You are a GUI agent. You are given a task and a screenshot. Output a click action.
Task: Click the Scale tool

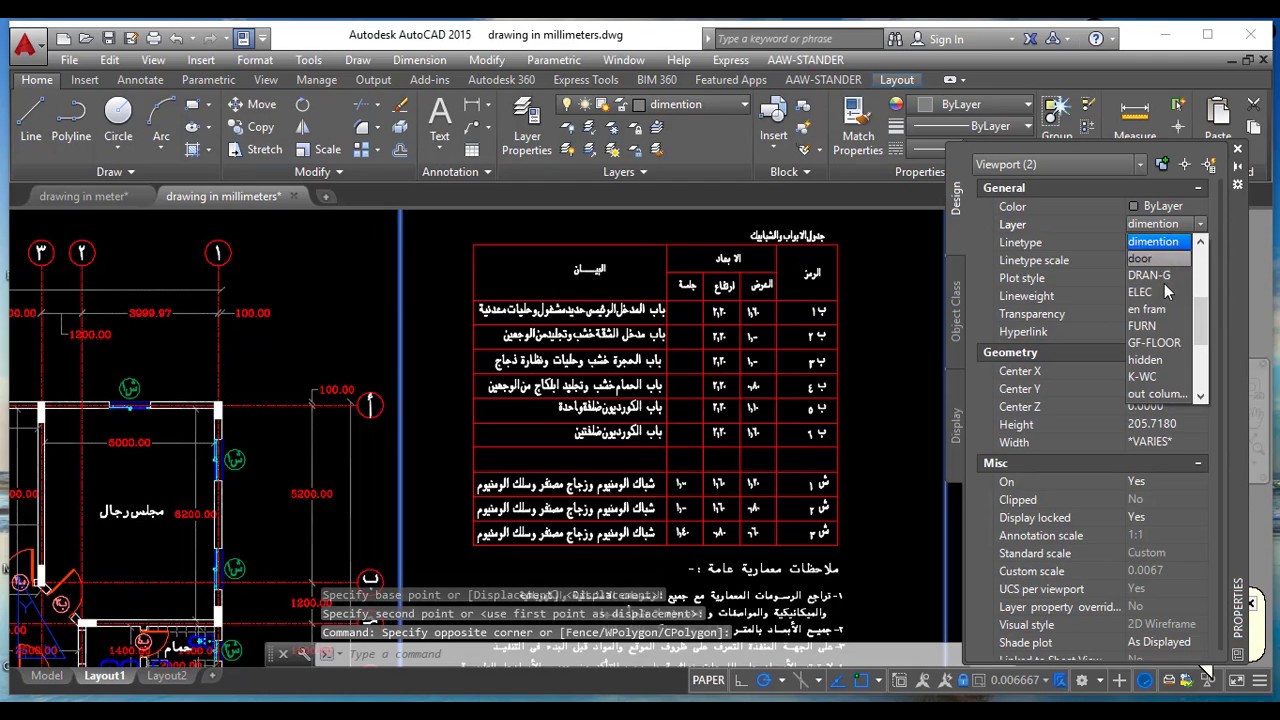pos(318,149)
